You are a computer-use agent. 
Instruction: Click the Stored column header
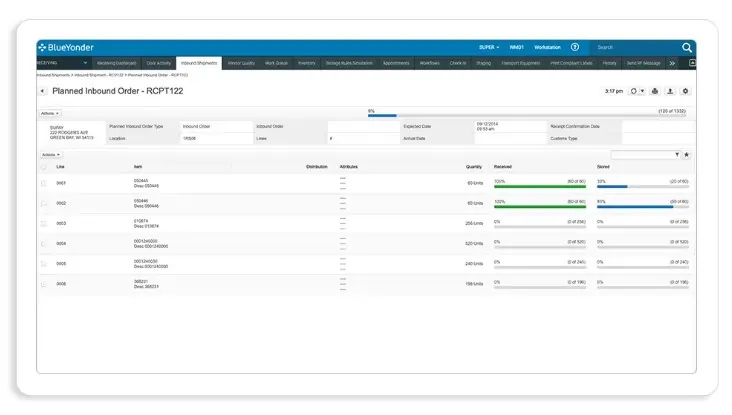pyautogui.click(x=603, y=167)
